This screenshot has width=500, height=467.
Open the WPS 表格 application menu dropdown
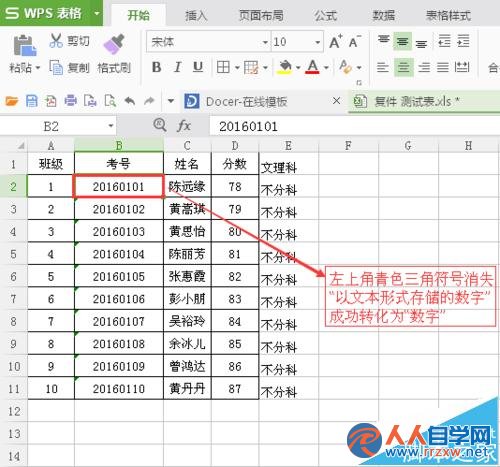click(97, 13)
